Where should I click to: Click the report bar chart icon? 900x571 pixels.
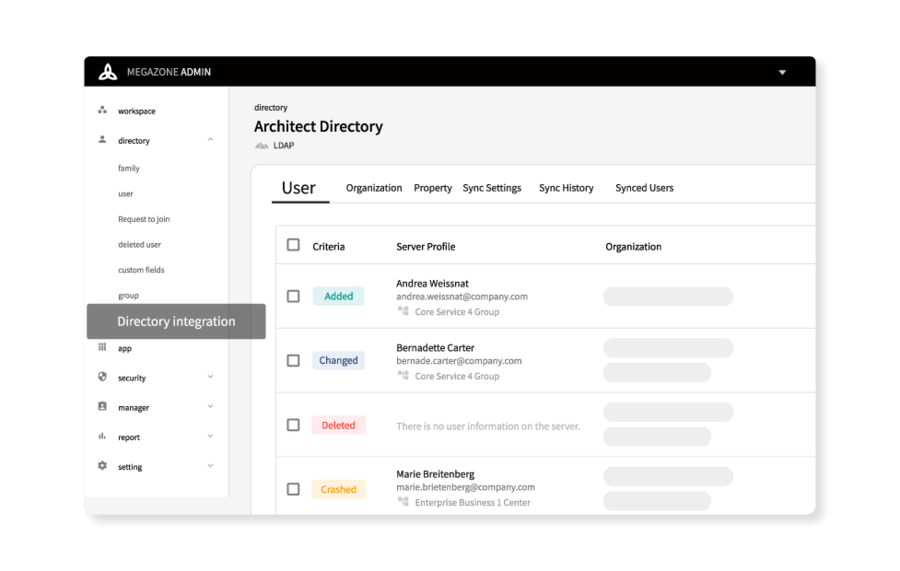click(x=102, y=436)
